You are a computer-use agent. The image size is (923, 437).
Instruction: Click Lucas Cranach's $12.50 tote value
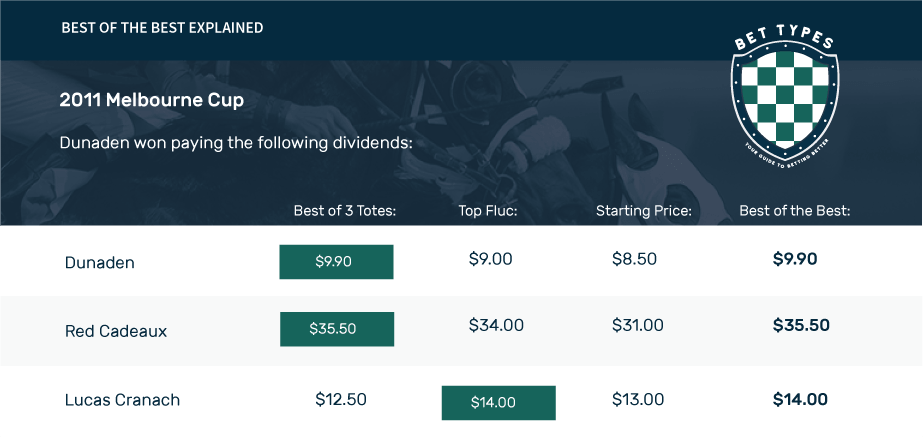click(x=341, y=399)
